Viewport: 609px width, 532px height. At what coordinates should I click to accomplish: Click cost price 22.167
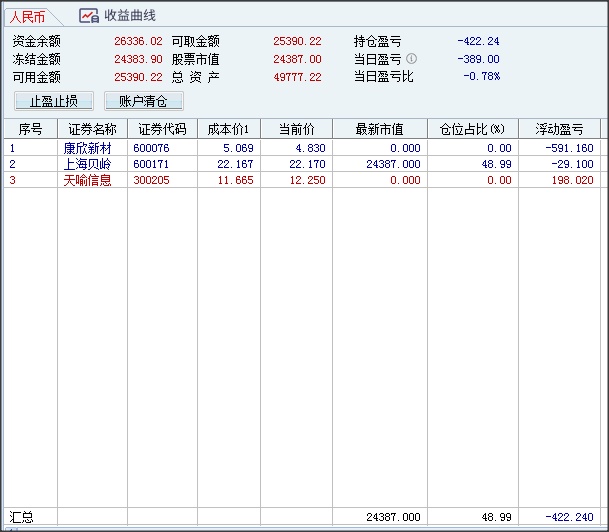(235, 164)
